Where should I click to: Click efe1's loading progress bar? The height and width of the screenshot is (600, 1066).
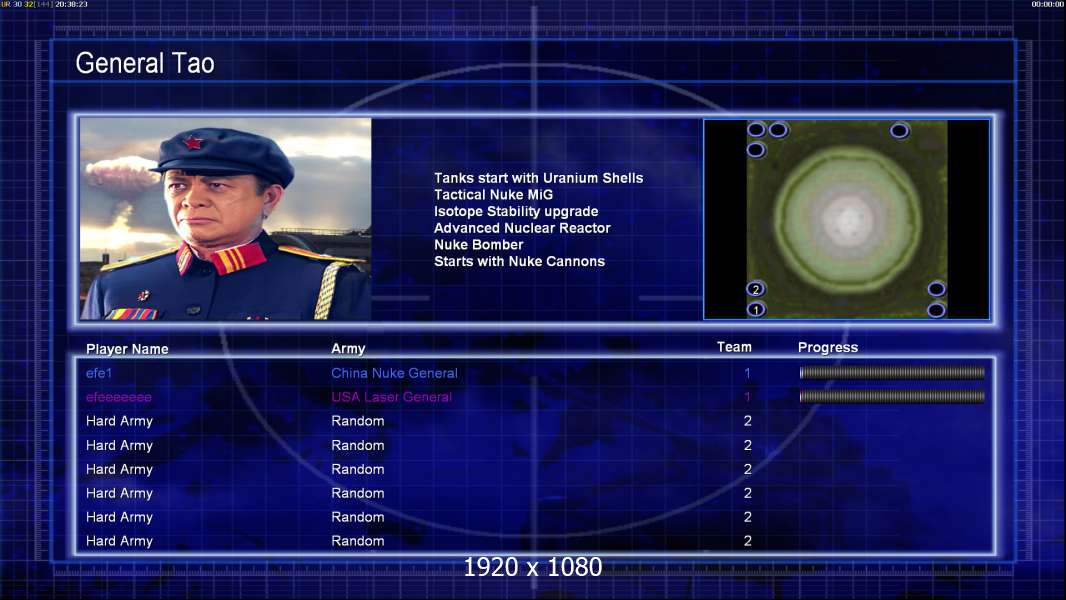click(892, 372)
